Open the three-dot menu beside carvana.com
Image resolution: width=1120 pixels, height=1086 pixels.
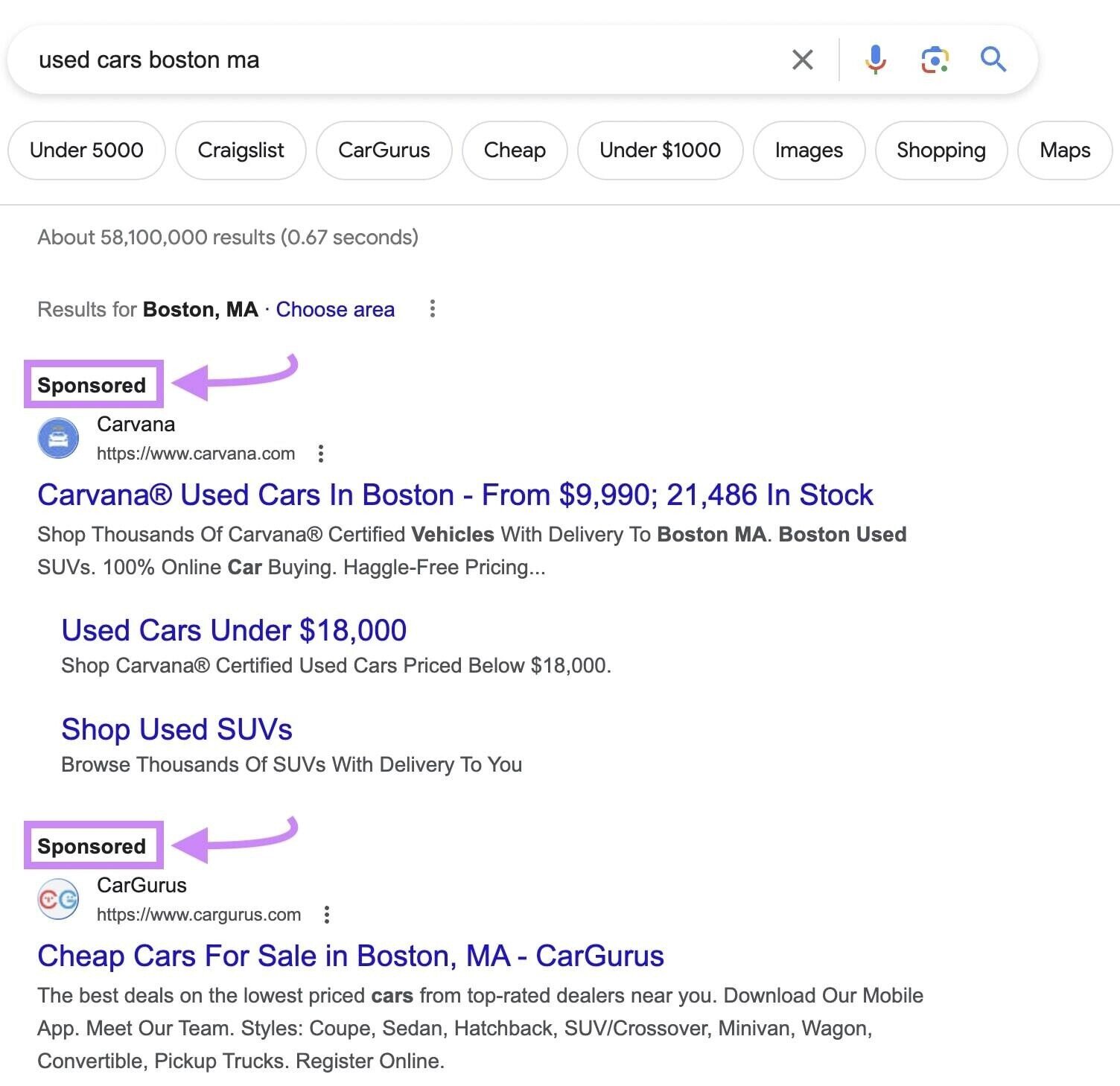click(321, 453)
